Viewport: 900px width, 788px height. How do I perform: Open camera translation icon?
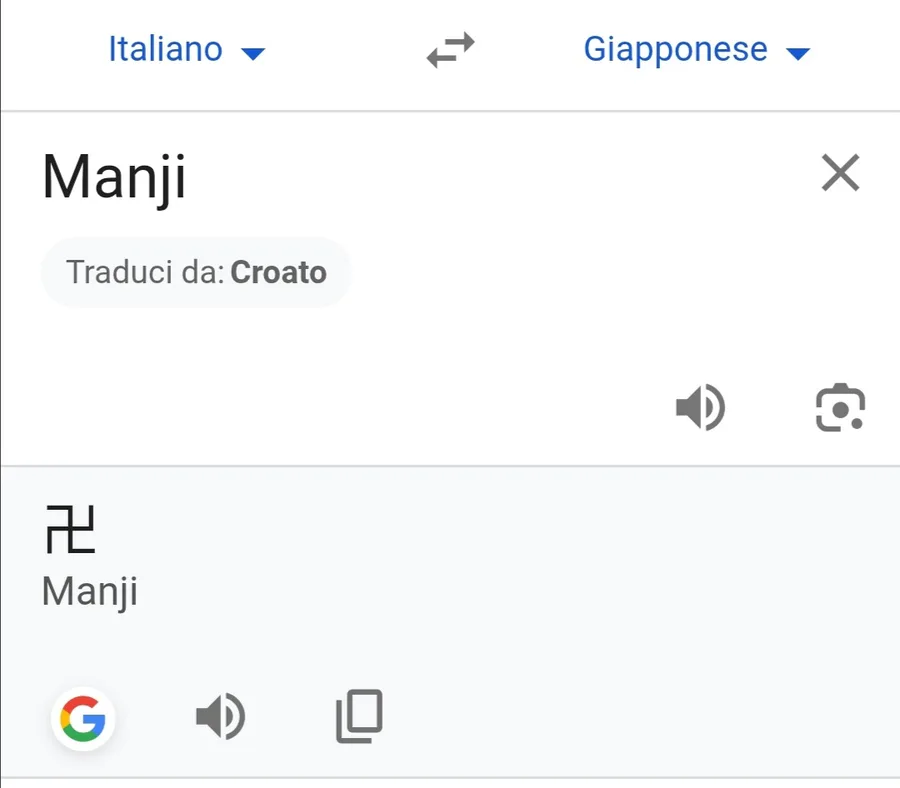[x=840, y=408]
